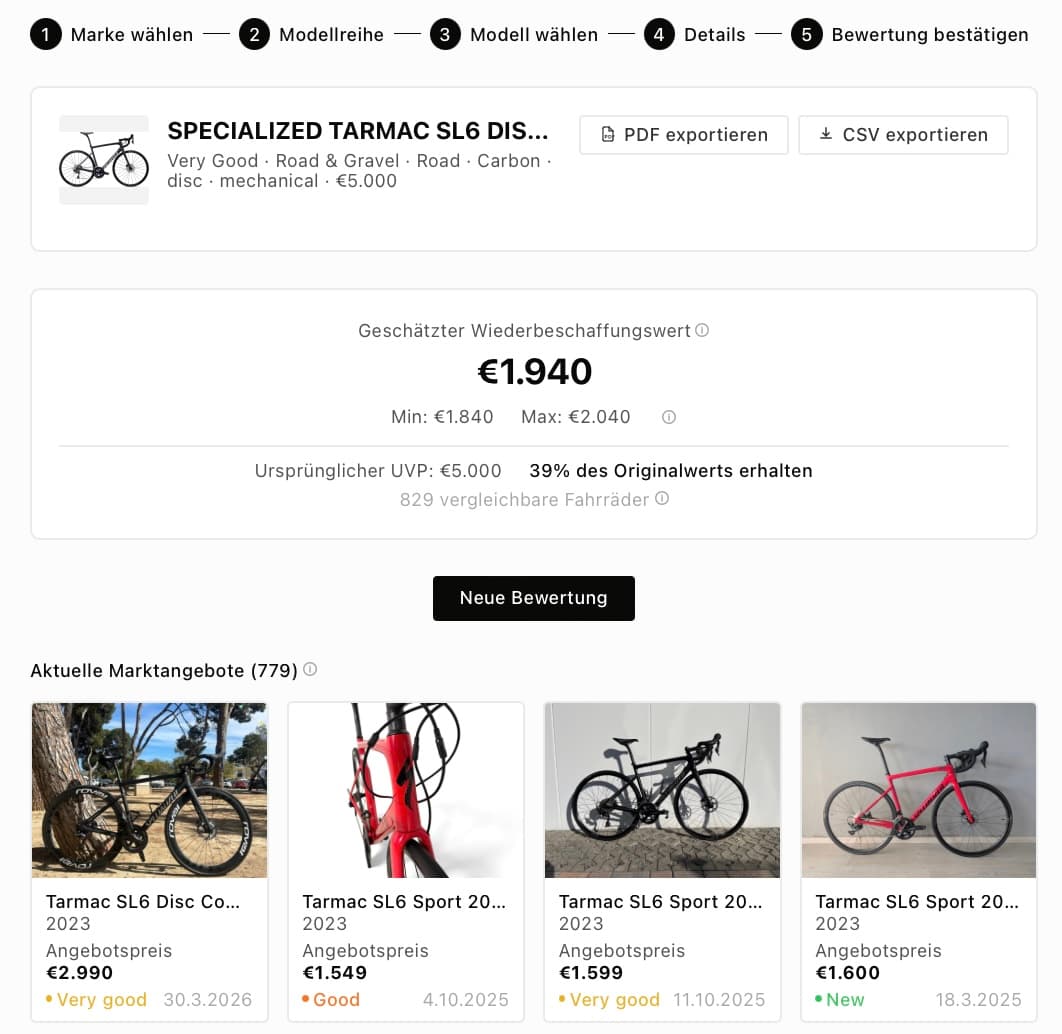Screen dimensions: 1062x1034
Task: Open the black bike listing priced €1.599
Action: click(662, 790)
